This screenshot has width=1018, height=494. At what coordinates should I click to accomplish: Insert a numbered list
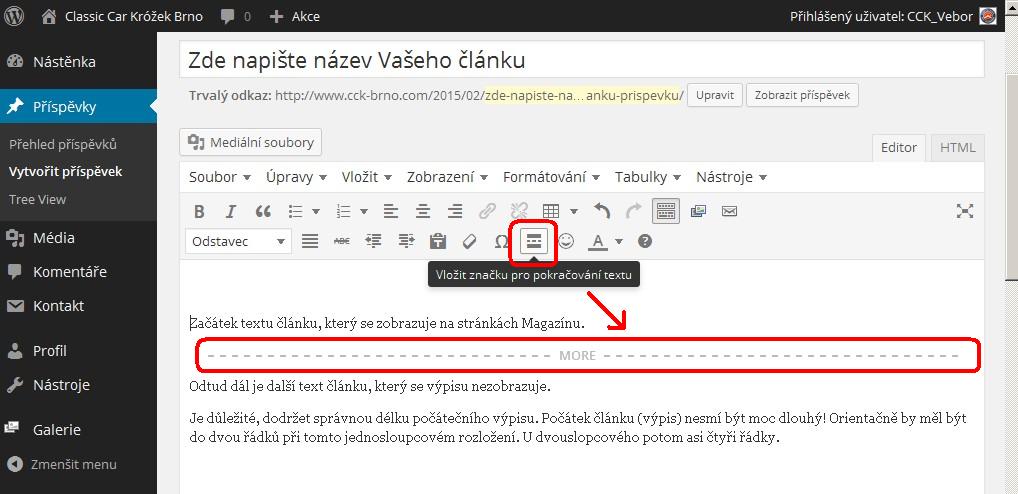click(x=344, y=211)
